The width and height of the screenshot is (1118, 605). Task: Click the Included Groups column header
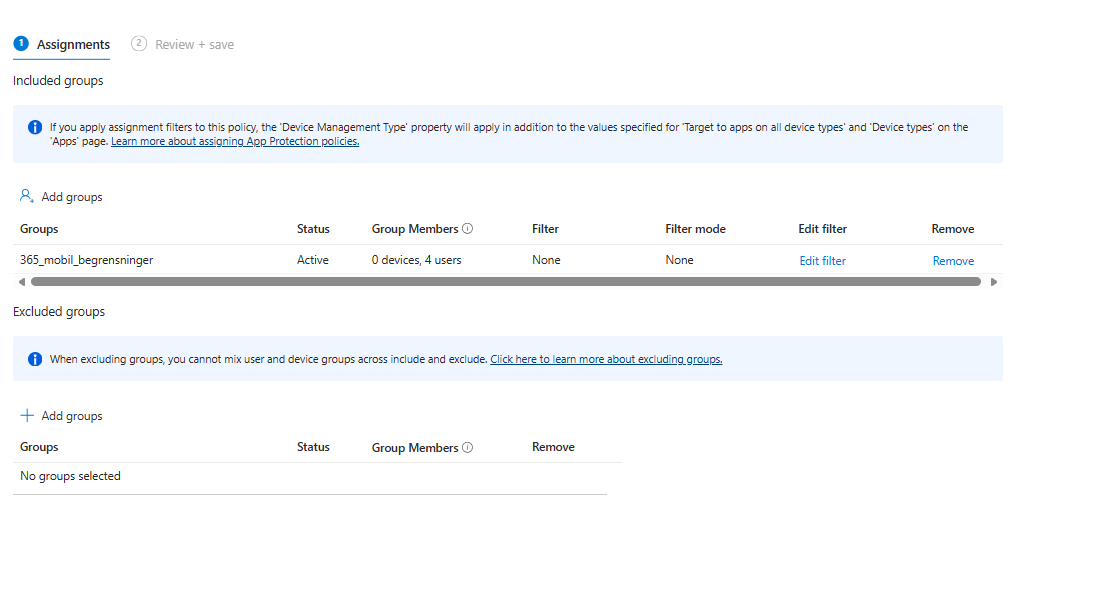(x=39, y=229)
